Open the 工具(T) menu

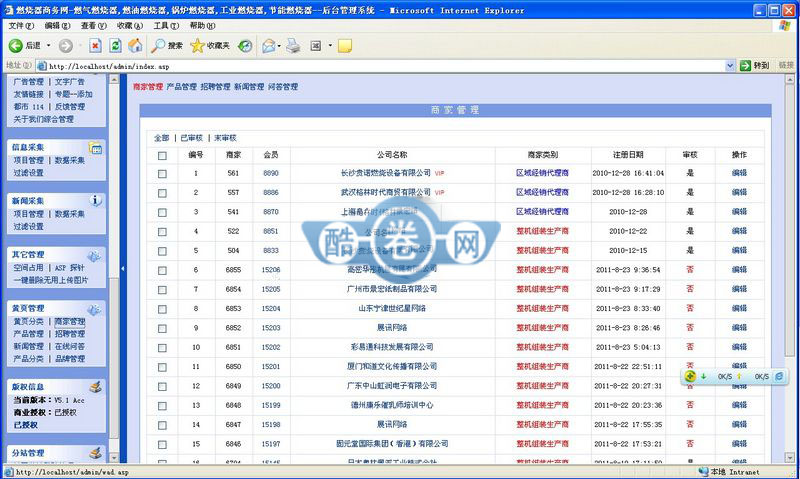click(x=166, y=26)
